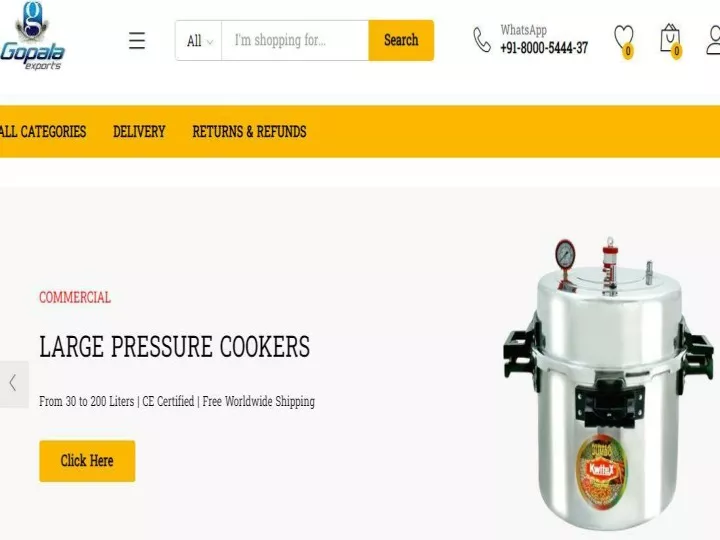The width and height of the screenshot is (720, 540).
Task: Open the user account profile icon
Action: [713, 40]
